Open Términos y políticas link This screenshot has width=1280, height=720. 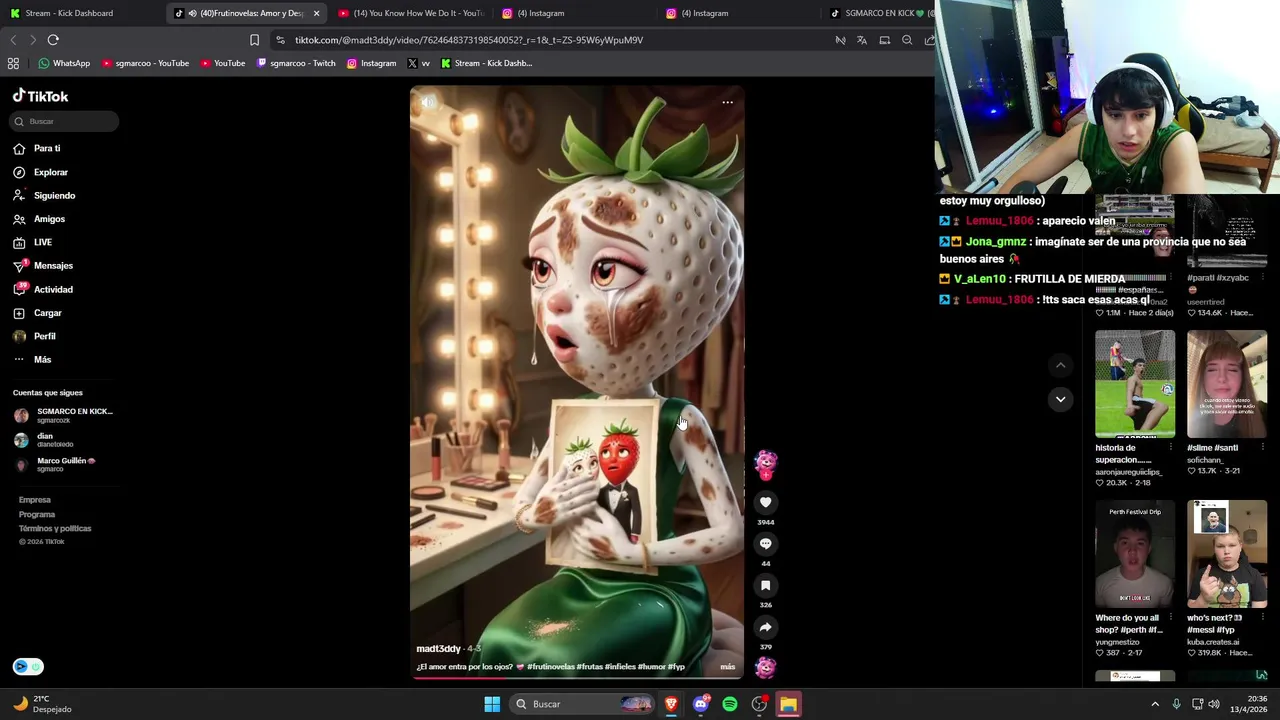[55, 528]
